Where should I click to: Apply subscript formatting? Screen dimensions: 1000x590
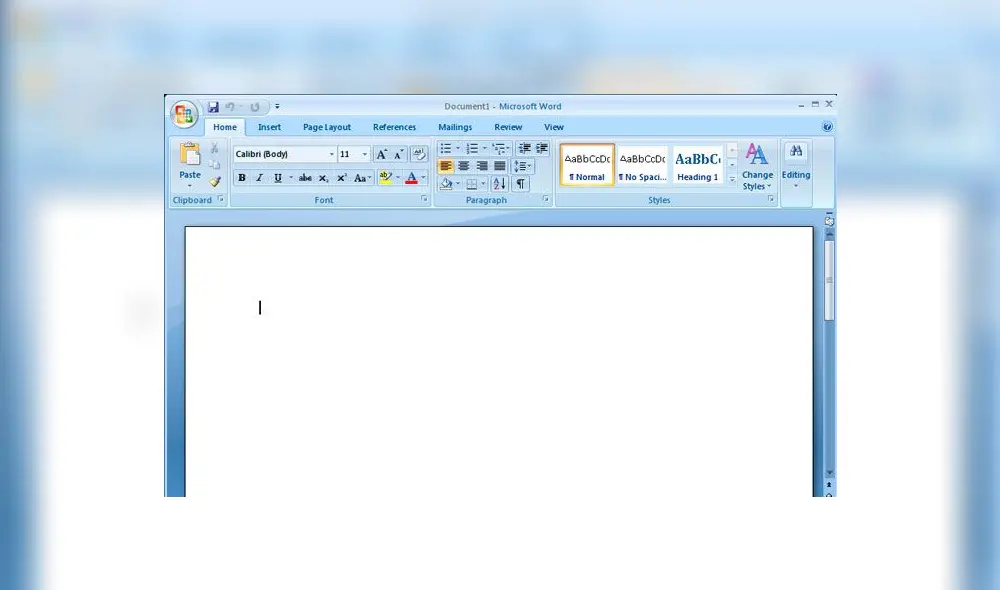pyautogui.click(x=322, y=177)
